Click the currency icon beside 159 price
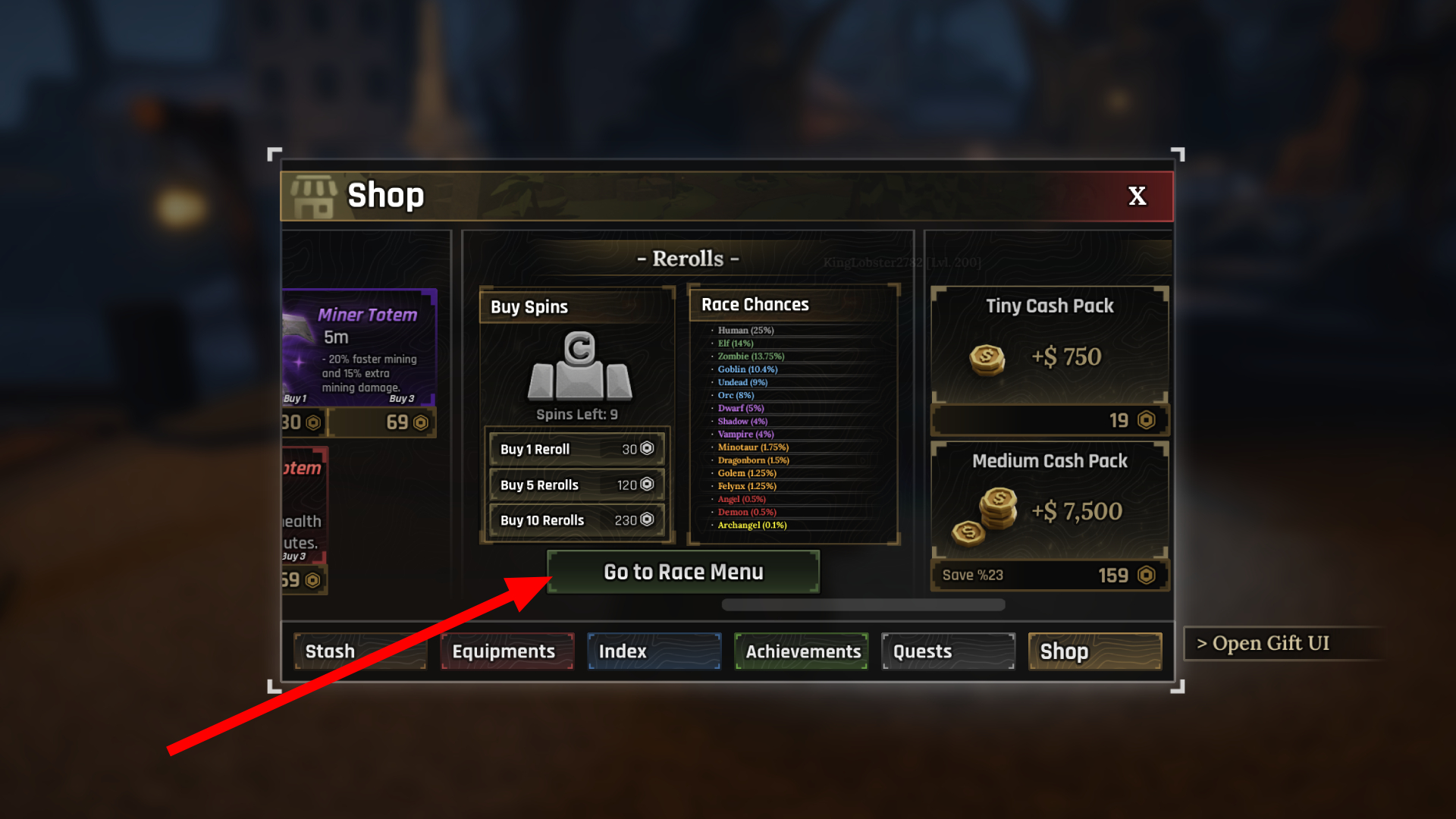Screen dimensions: 1456x819 pos(1147,576)
